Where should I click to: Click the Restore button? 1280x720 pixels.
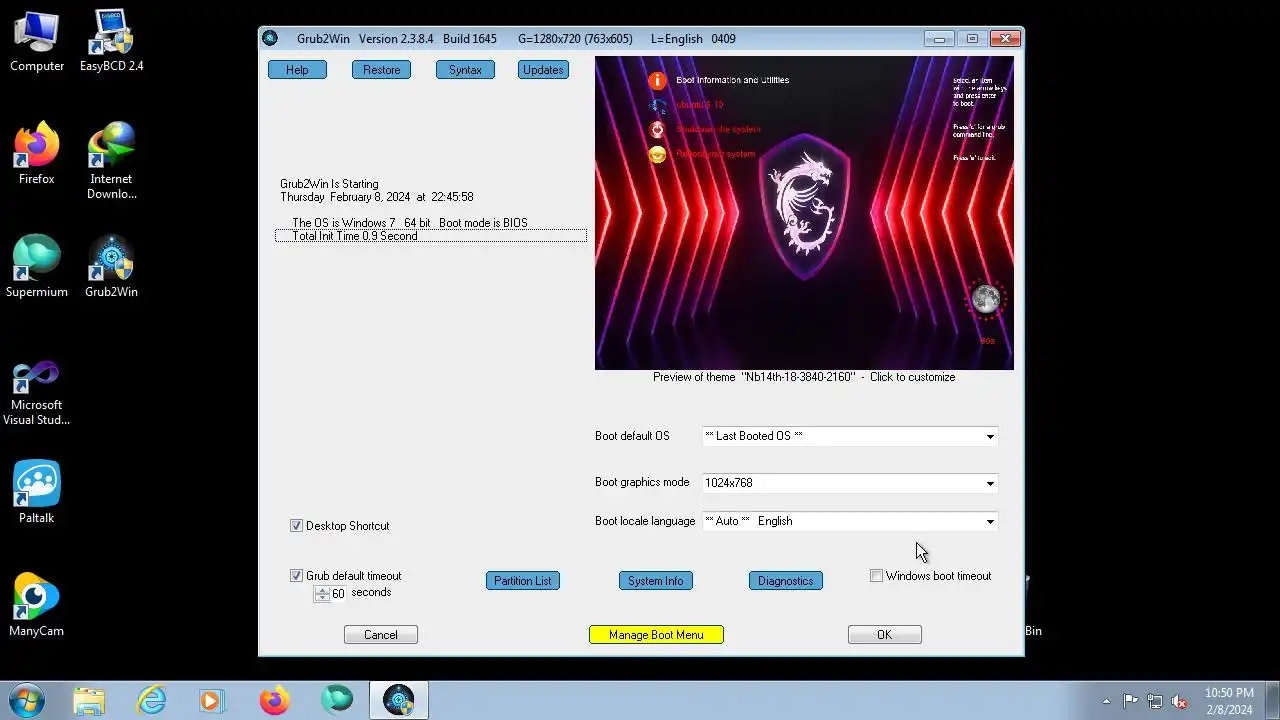tap(381, 70)
